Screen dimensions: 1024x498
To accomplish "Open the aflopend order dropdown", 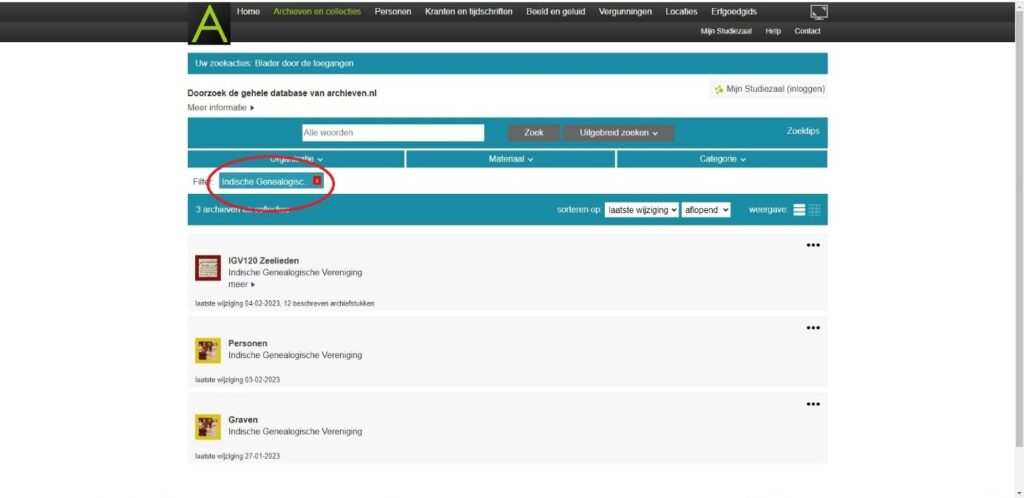I will (x=706, y=210).
